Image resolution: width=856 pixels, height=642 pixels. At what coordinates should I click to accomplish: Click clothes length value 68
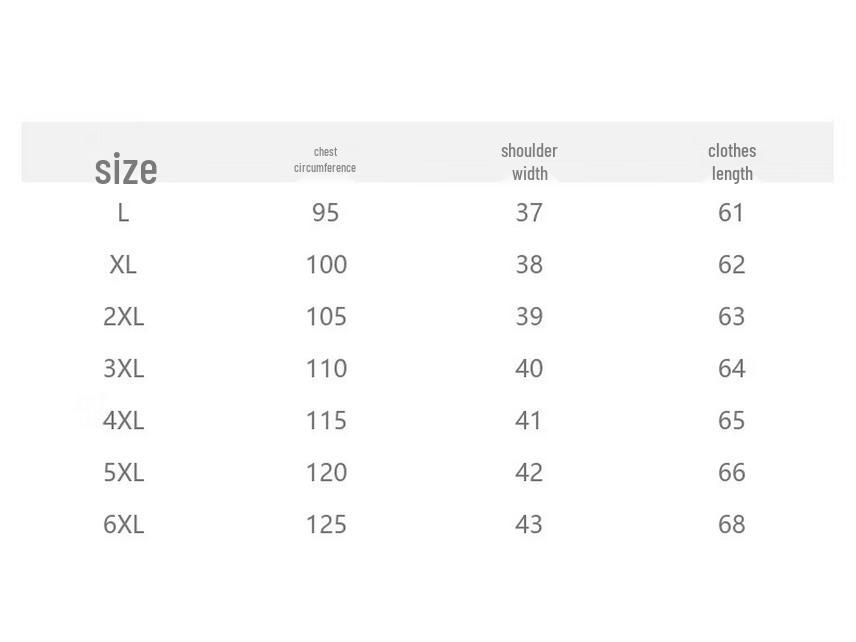tap(732, 524)
